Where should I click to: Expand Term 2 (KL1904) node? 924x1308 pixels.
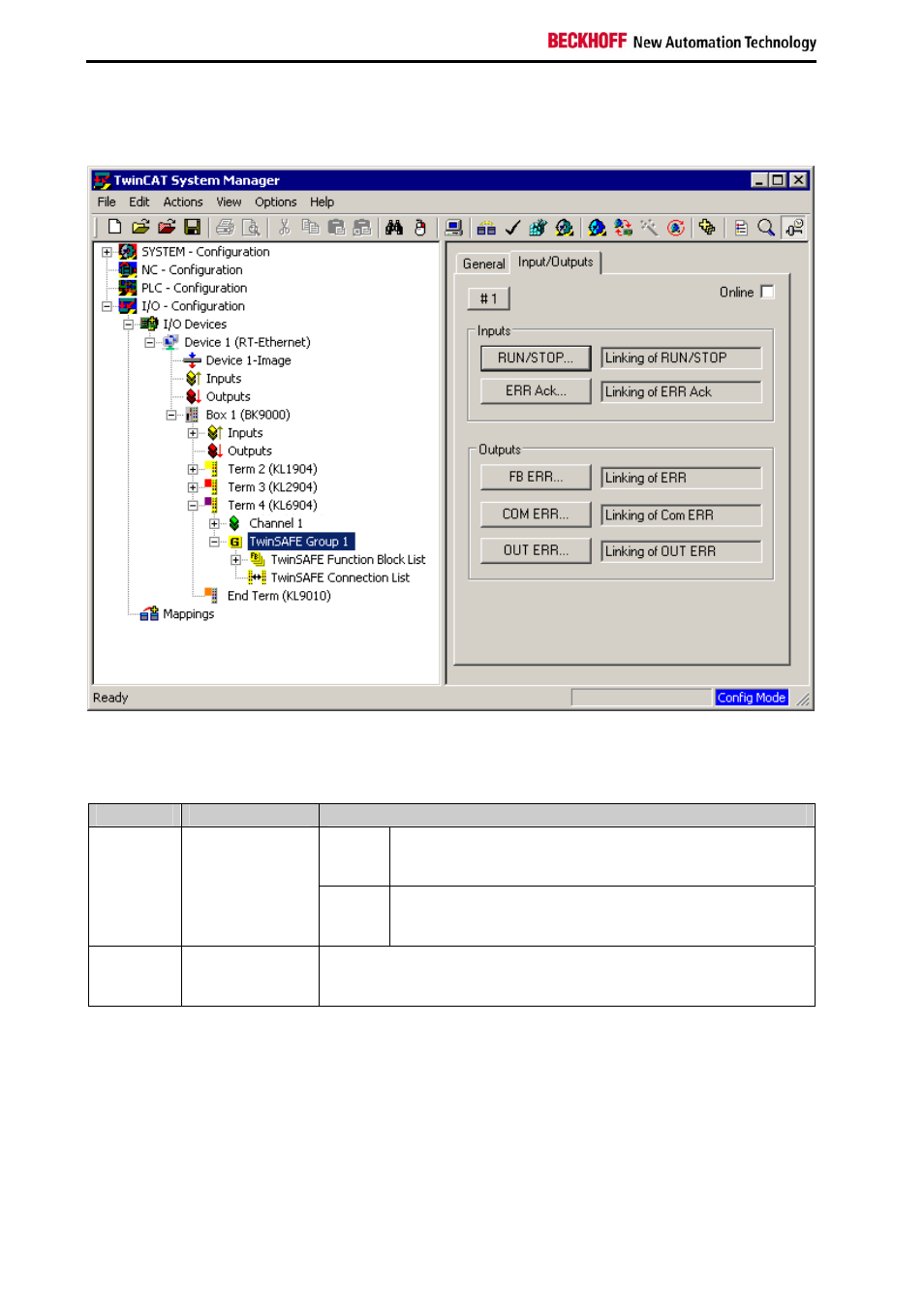pyautogui.click(x=193, y=470)
